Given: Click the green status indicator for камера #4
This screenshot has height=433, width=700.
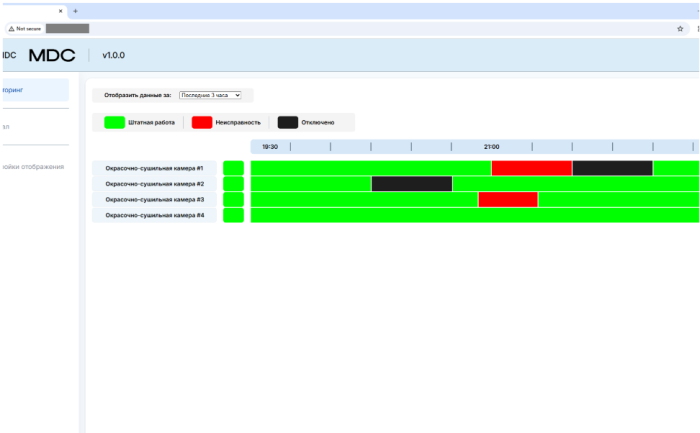Looking at the screenshot, I should [x=233, y=215].
